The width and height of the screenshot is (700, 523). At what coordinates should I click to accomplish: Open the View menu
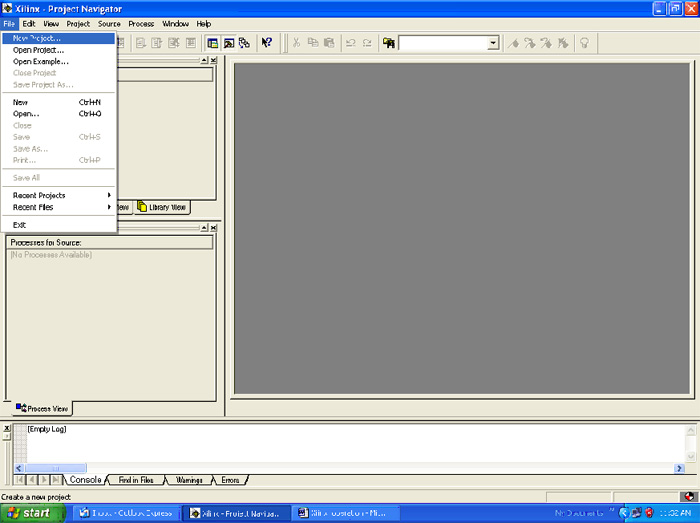point(51,24)
